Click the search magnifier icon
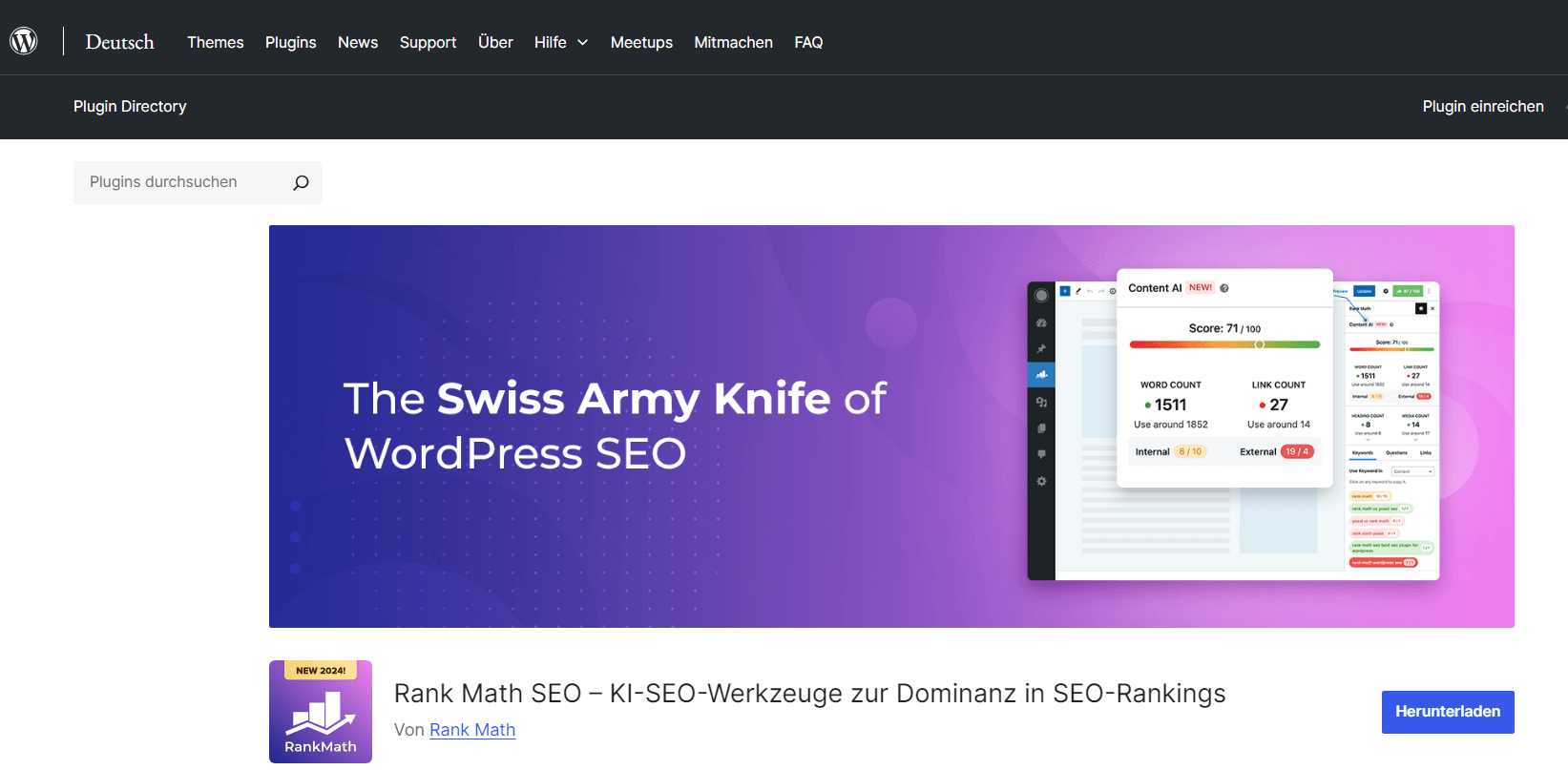The image size is (1568, 770). click(301, 182)
